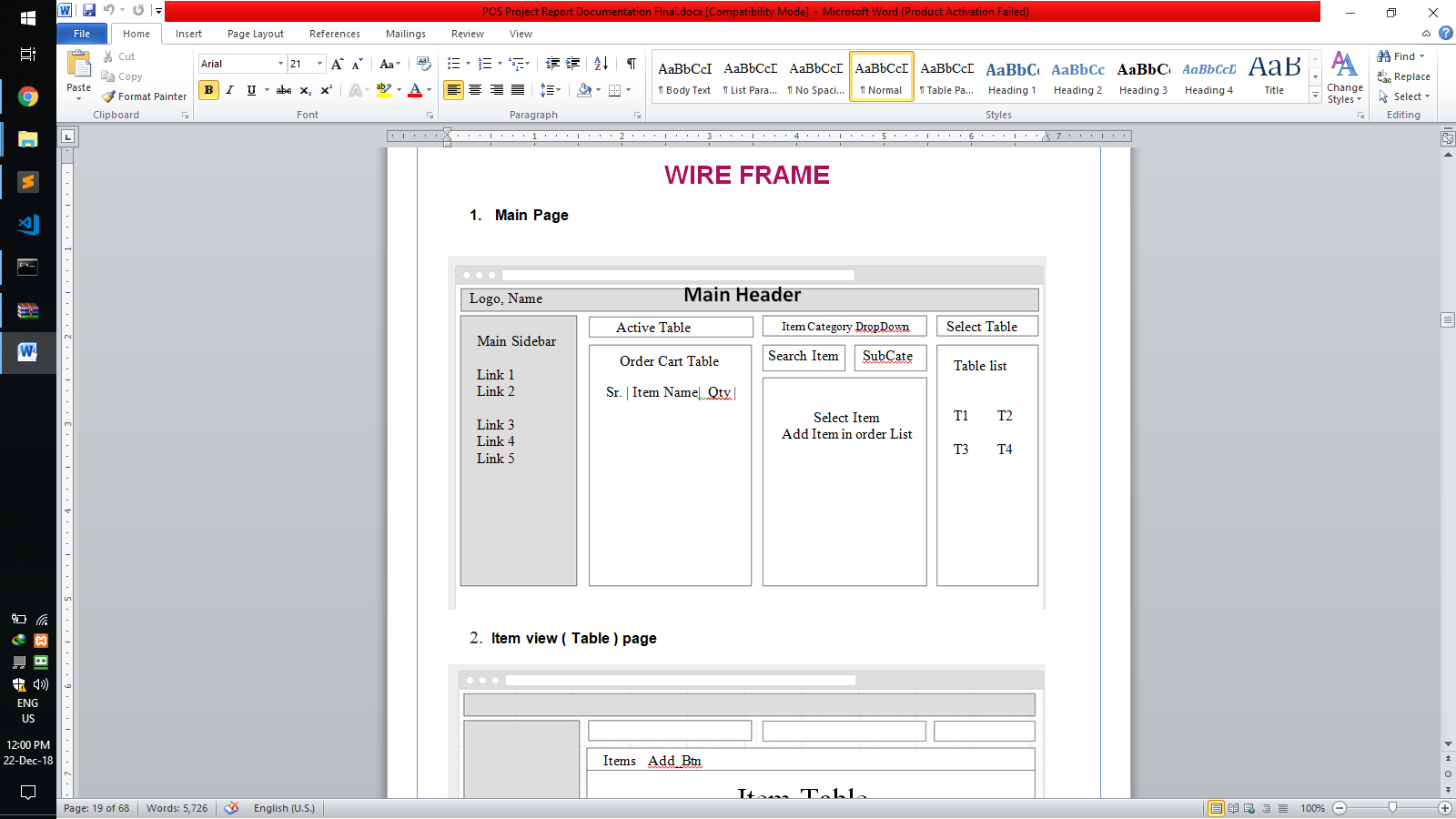
Task: Click the Sort icon in Paragraph group
Action: point(601,64)
